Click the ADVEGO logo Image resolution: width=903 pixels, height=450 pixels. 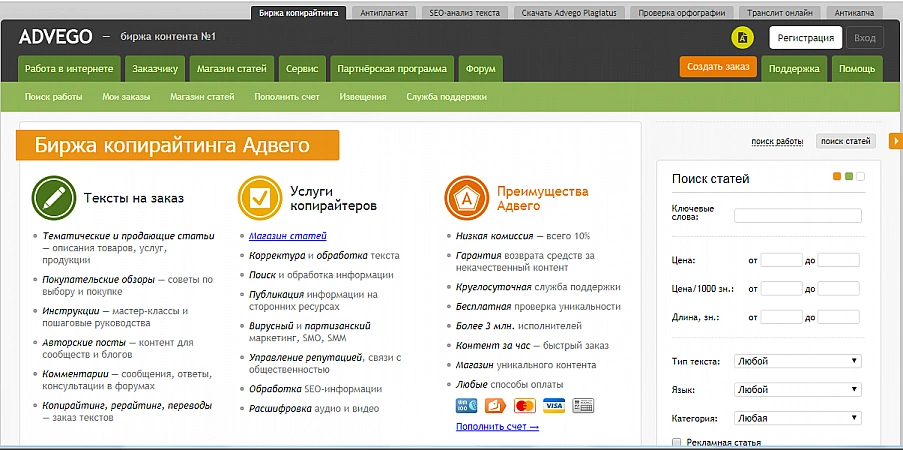(55, 38)
